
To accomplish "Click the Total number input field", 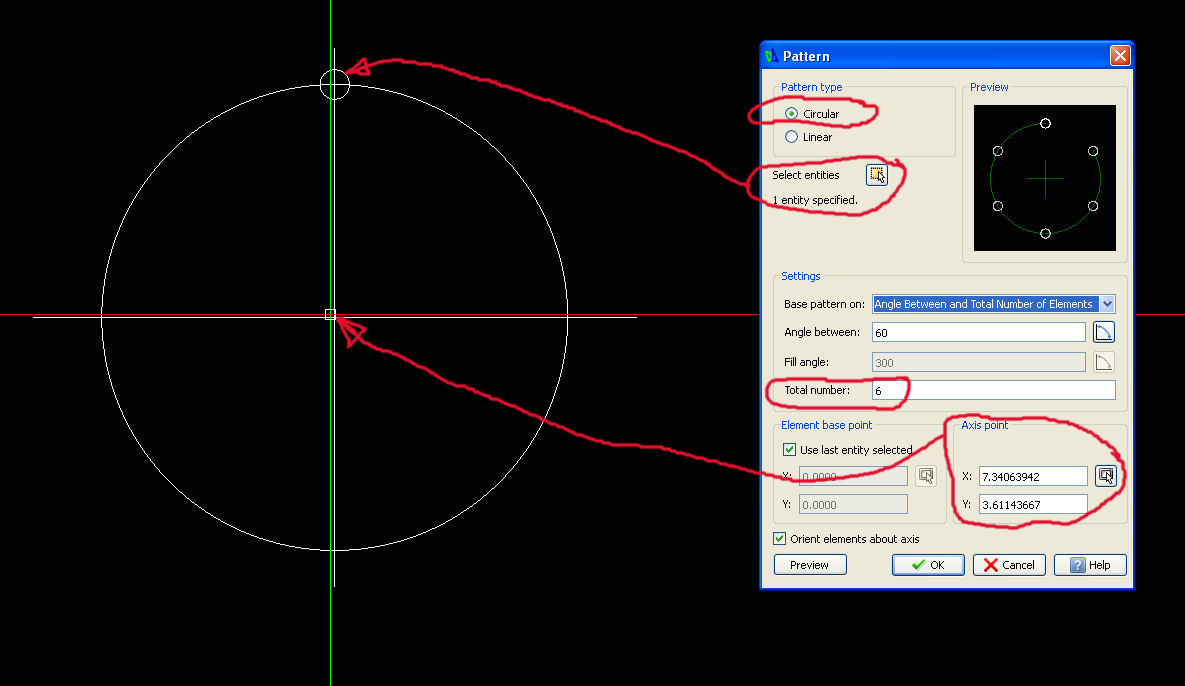I will pos(994,390).
